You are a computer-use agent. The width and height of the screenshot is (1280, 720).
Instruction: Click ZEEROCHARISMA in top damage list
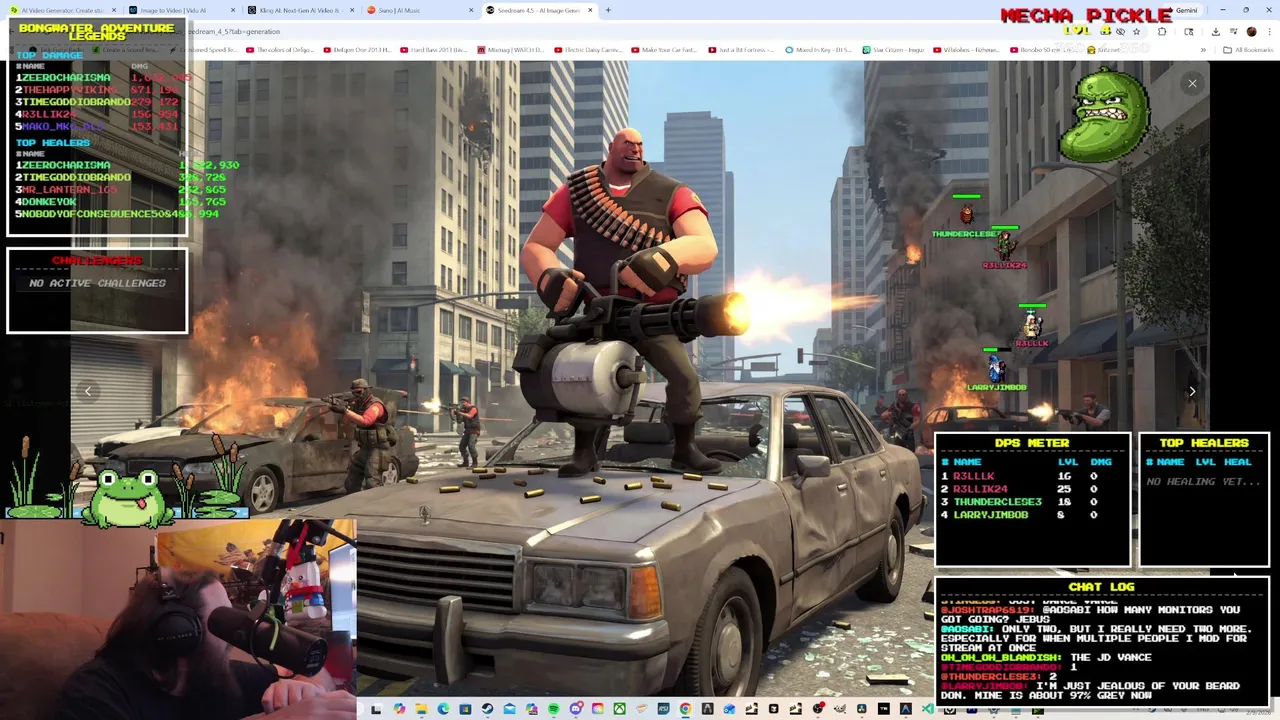point(66,77)
